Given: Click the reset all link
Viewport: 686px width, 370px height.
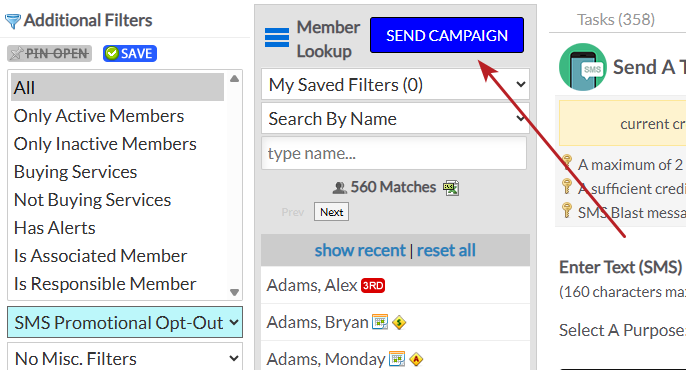Looking at the screenshot, I should tap(446, 251).
